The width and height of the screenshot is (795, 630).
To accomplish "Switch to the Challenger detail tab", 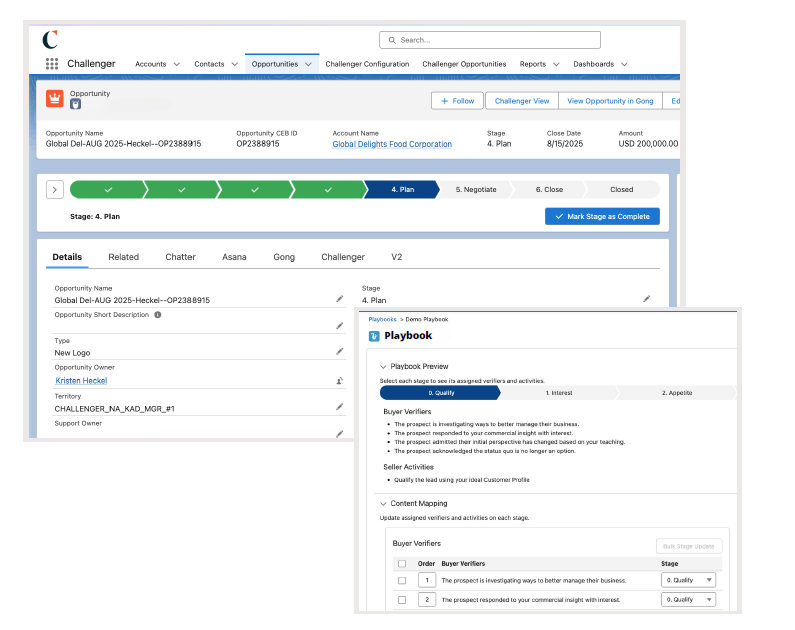I will click(343, 257).
